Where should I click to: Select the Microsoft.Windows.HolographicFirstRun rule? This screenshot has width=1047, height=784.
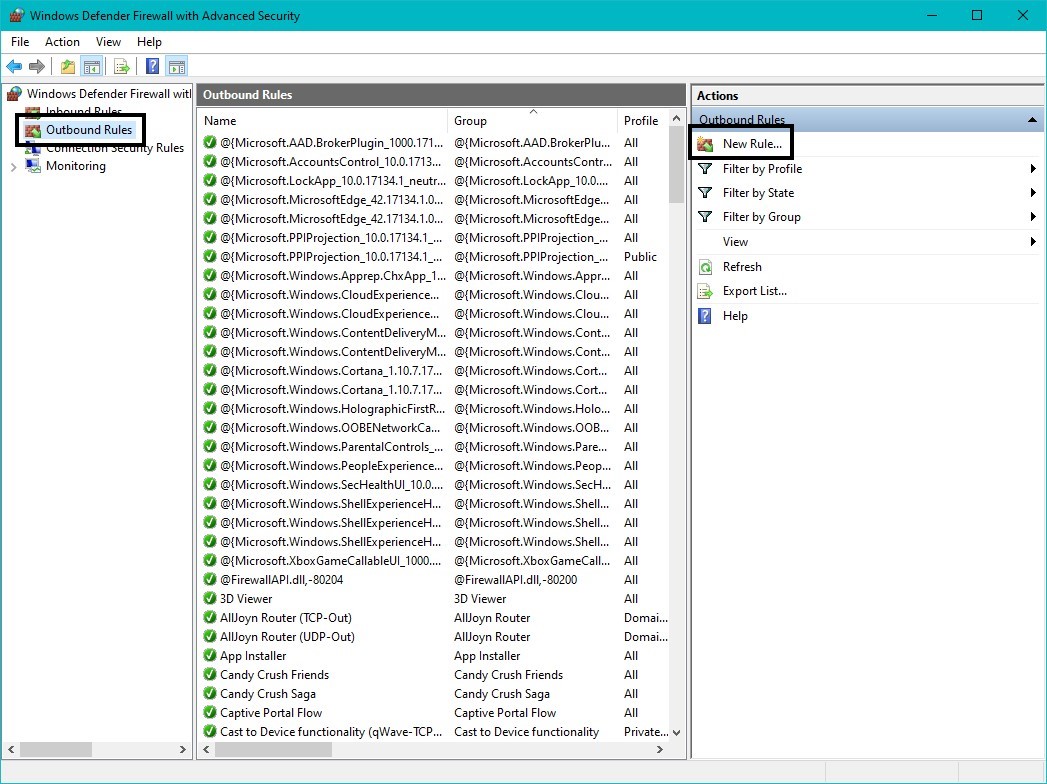click(x=434, y=409)
